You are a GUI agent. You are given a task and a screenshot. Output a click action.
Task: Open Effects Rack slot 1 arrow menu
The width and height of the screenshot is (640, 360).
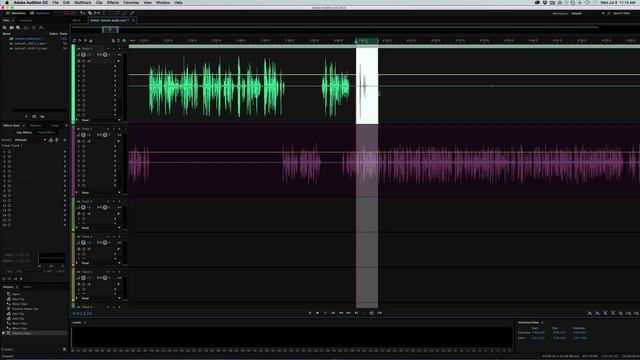click(64, 152)
